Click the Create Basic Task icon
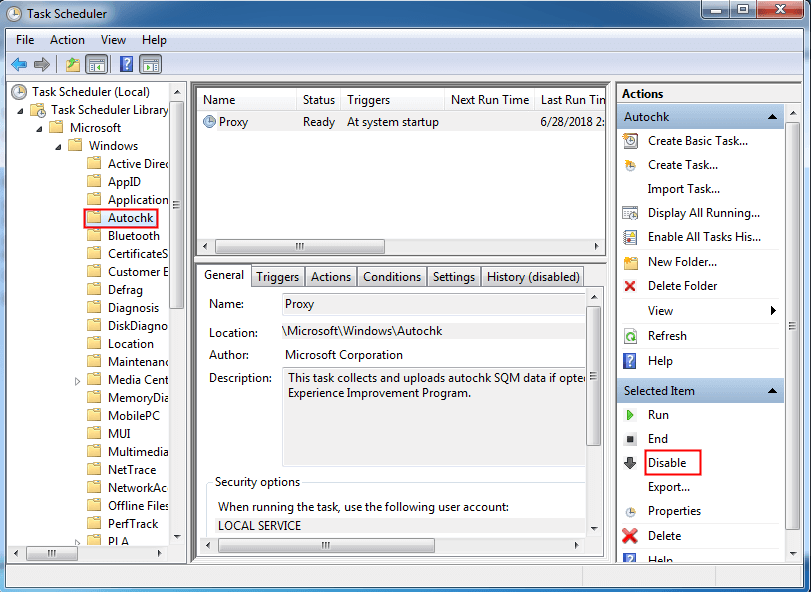The width and height of the screenshot is (811, 592). click(630, 141)
